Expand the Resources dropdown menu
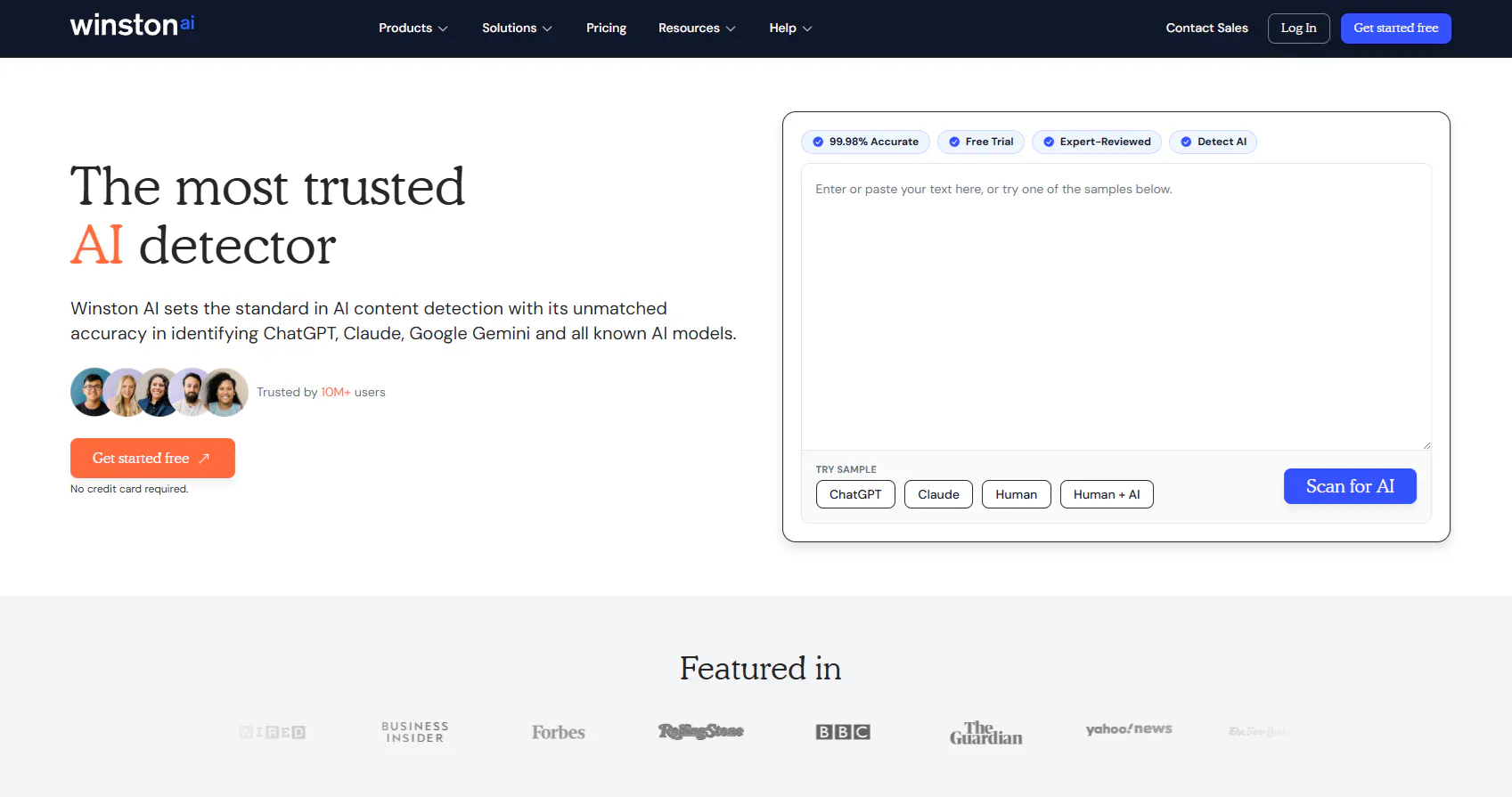 point(697,28)
